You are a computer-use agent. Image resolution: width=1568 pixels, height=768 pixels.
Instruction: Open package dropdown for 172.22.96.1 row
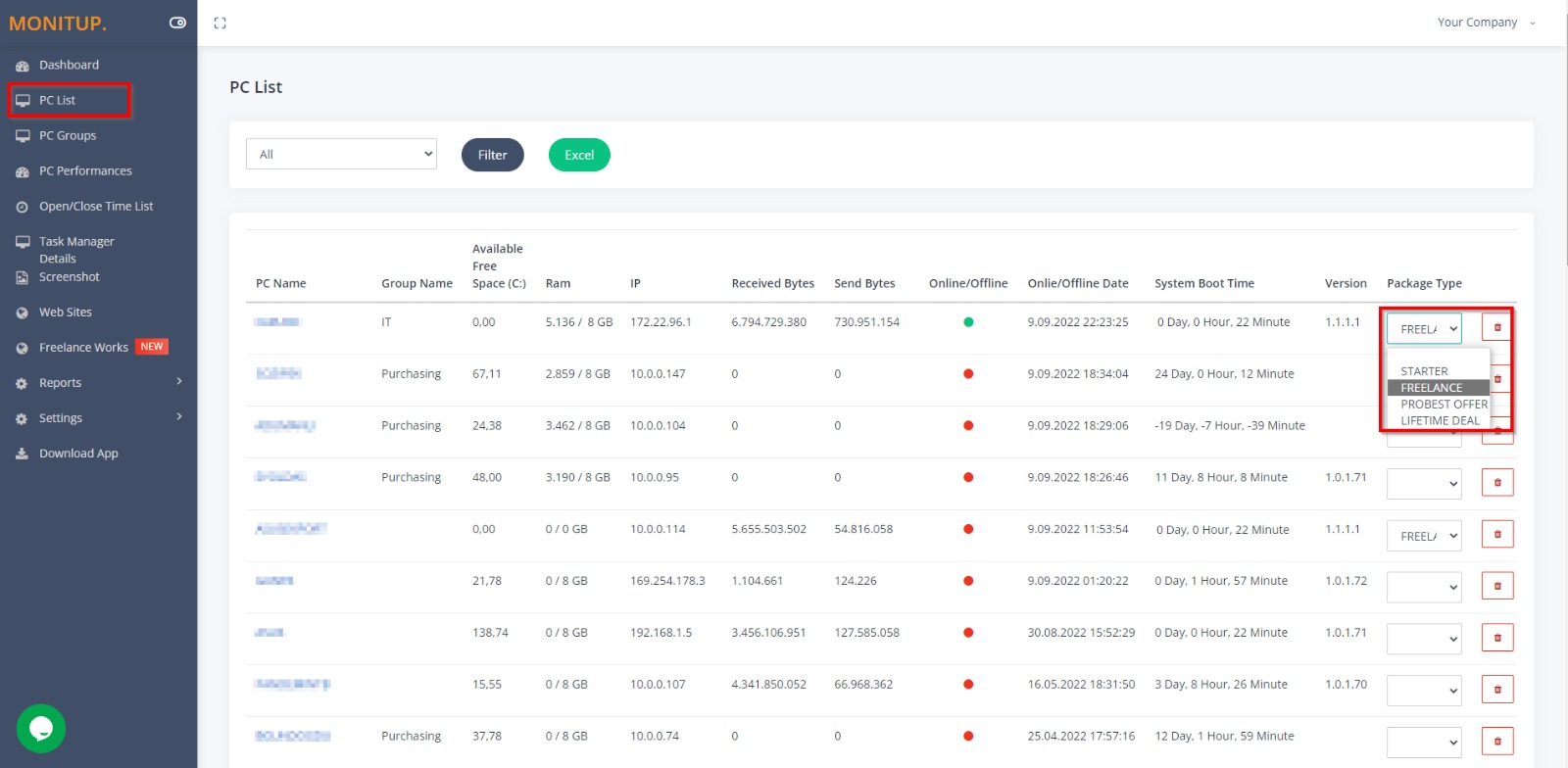[1424, 329]
